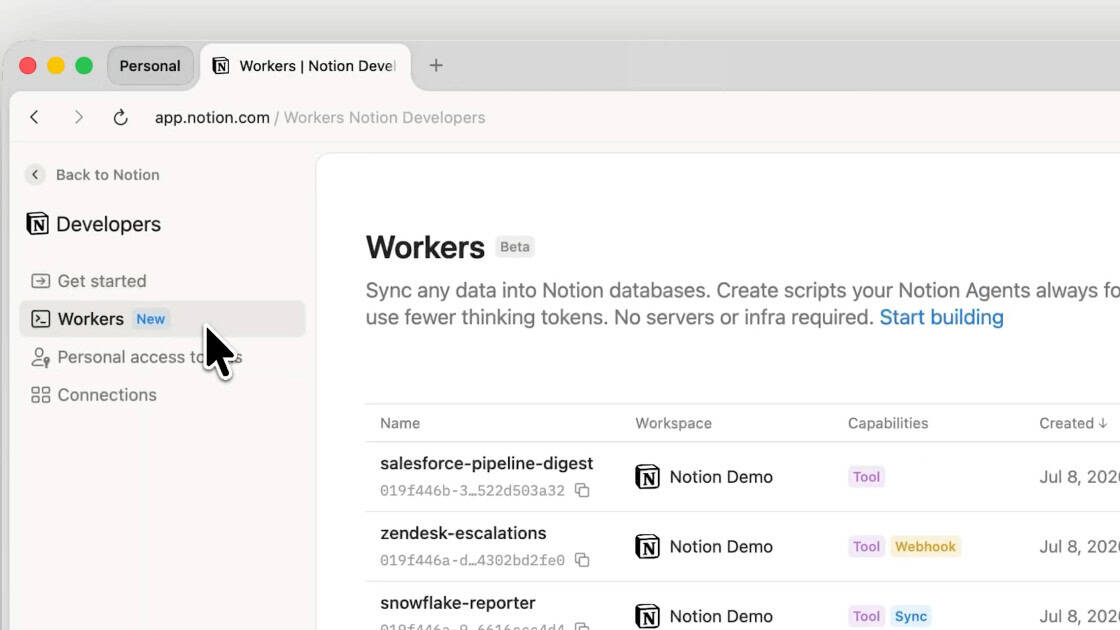The image size is (1120, 630).
Task: Click the Tool tag in zendesk-escalations row
Action: click(x=866, y=546)
